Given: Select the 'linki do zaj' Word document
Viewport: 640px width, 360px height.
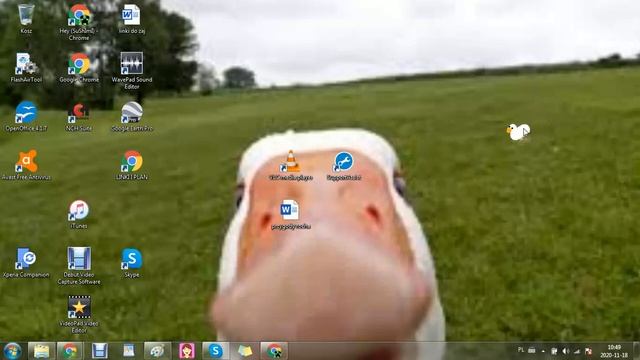Looking at the screenshot, I should (131, 18).
